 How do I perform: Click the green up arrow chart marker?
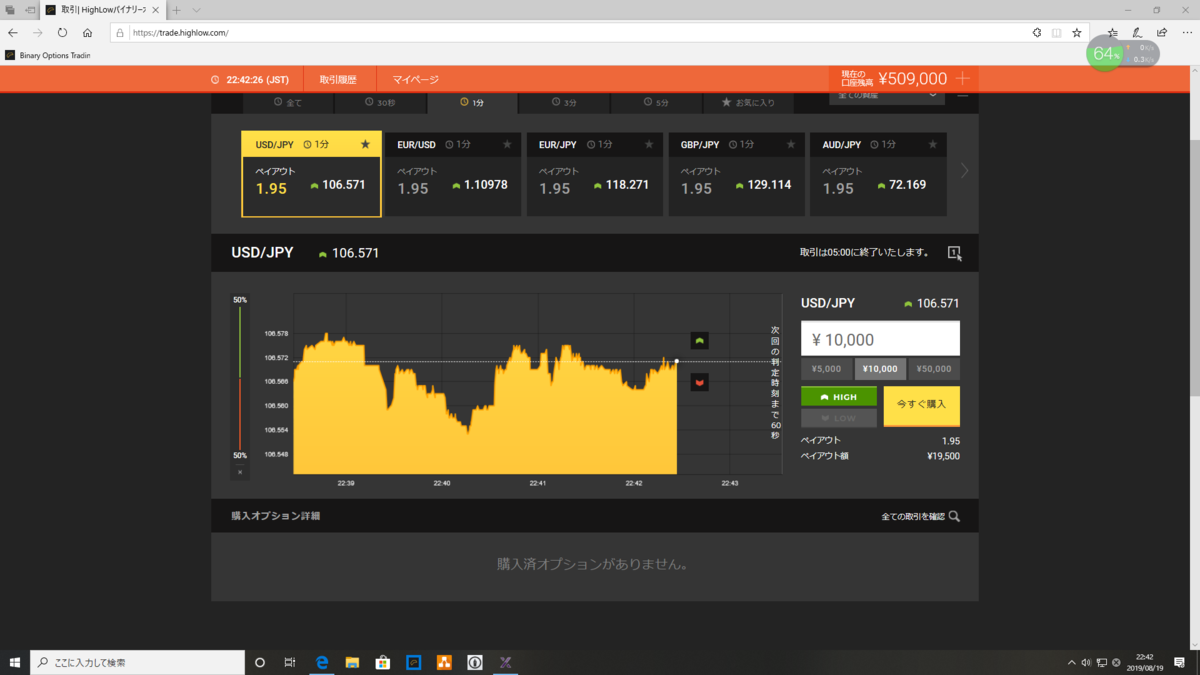point(700,340)
